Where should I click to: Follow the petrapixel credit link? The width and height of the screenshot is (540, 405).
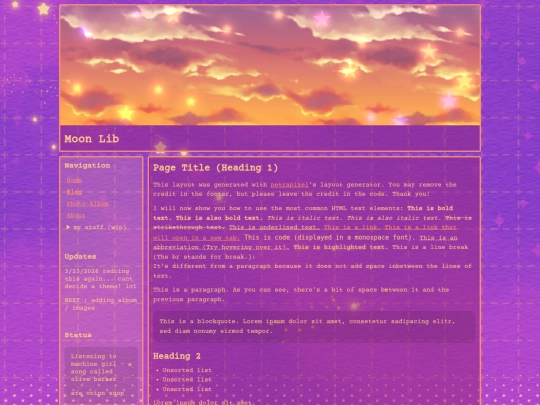(x=289, y=185)
